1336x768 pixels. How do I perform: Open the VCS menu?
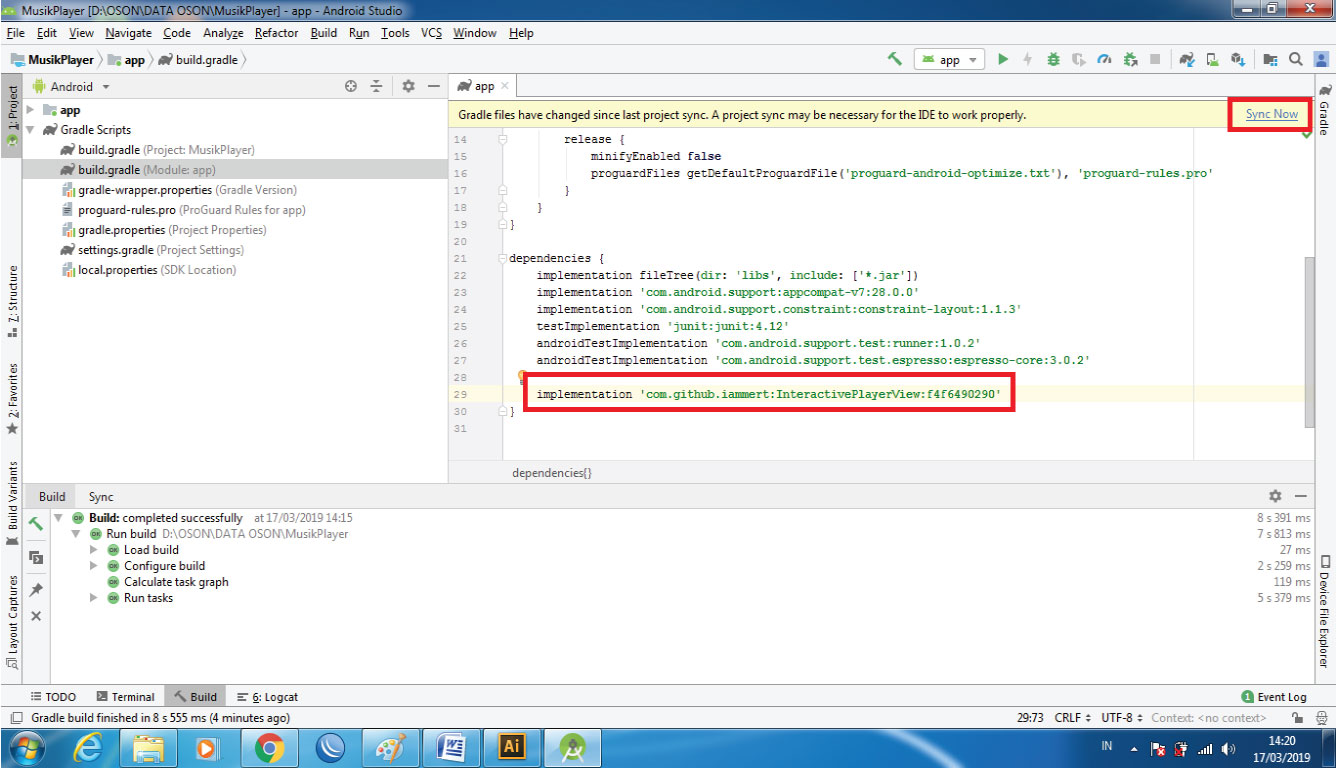tap(431, 33)
